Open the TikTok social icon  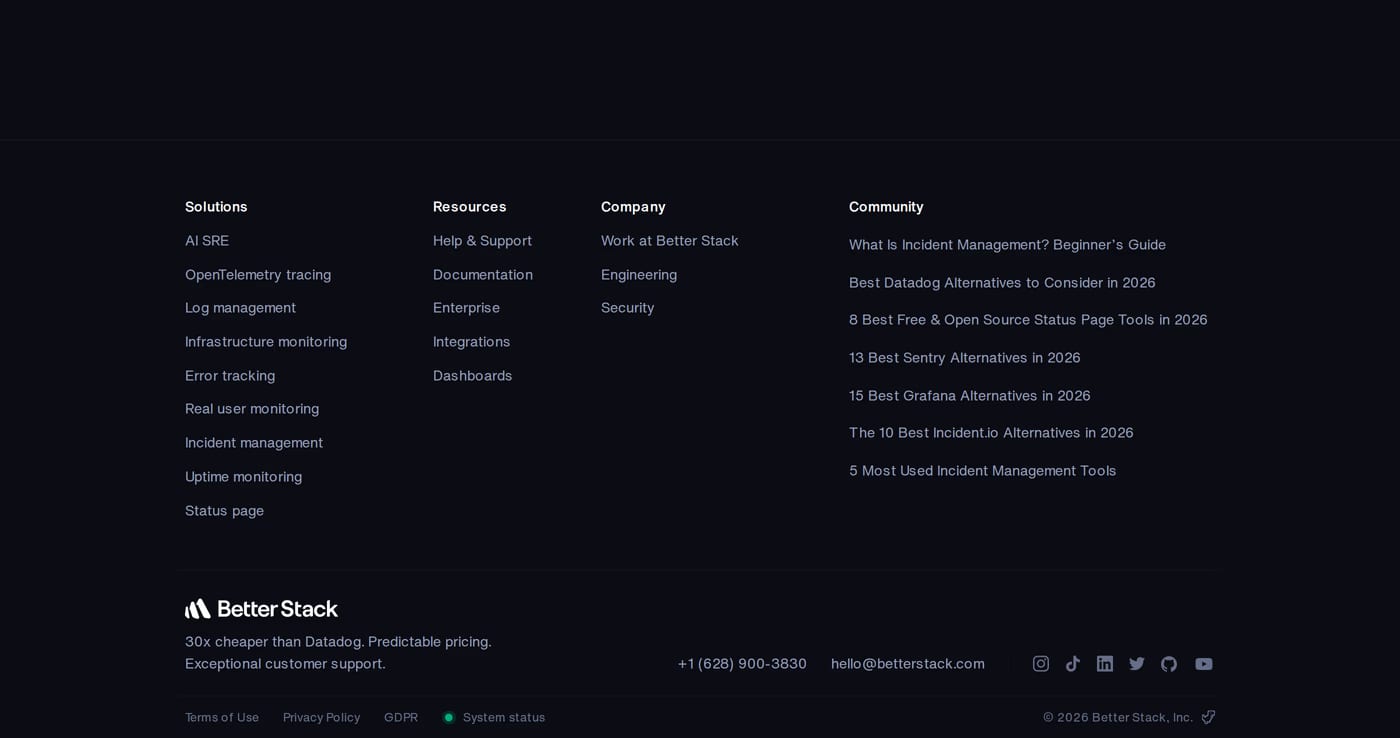1073,664
